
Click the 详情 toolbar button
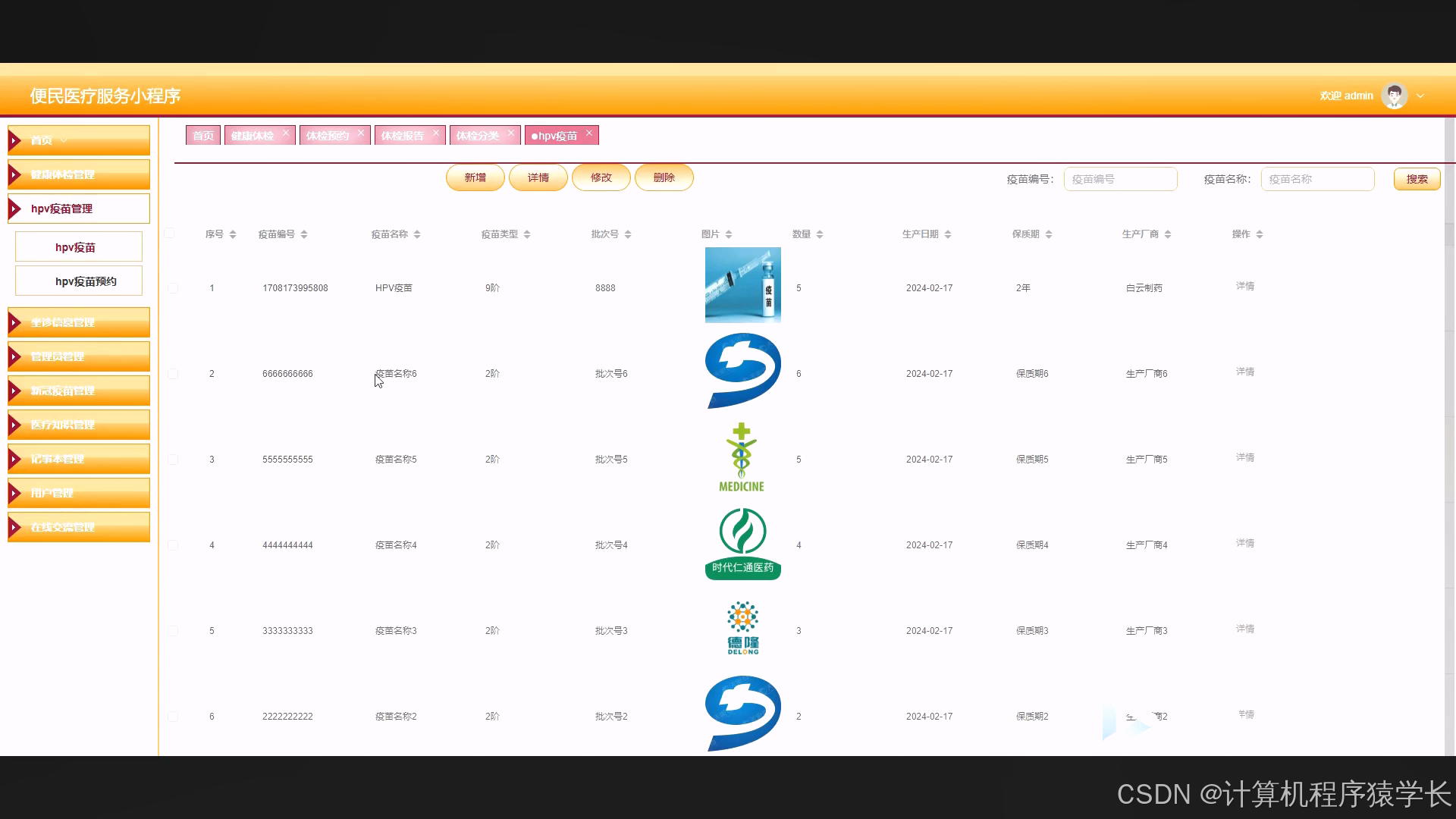coord(538,177)
